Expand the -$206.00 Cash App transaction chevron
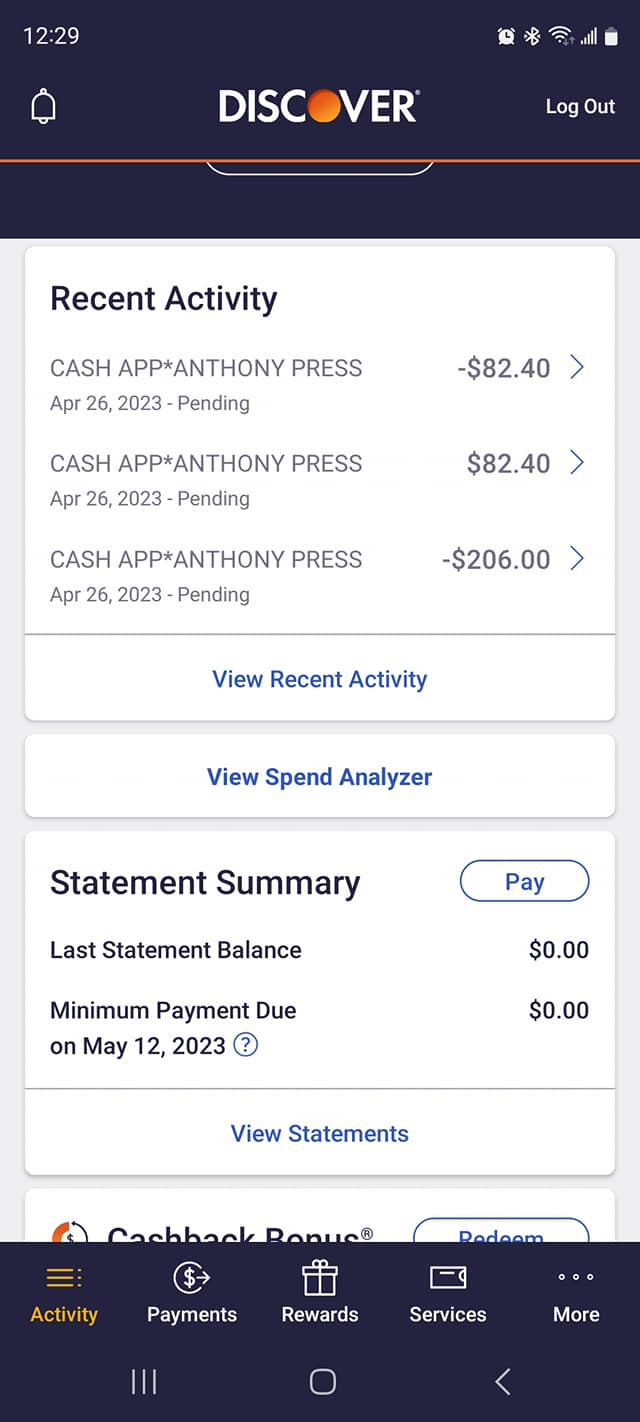This screenshot has width=640, height=1422. coord(577,559)
